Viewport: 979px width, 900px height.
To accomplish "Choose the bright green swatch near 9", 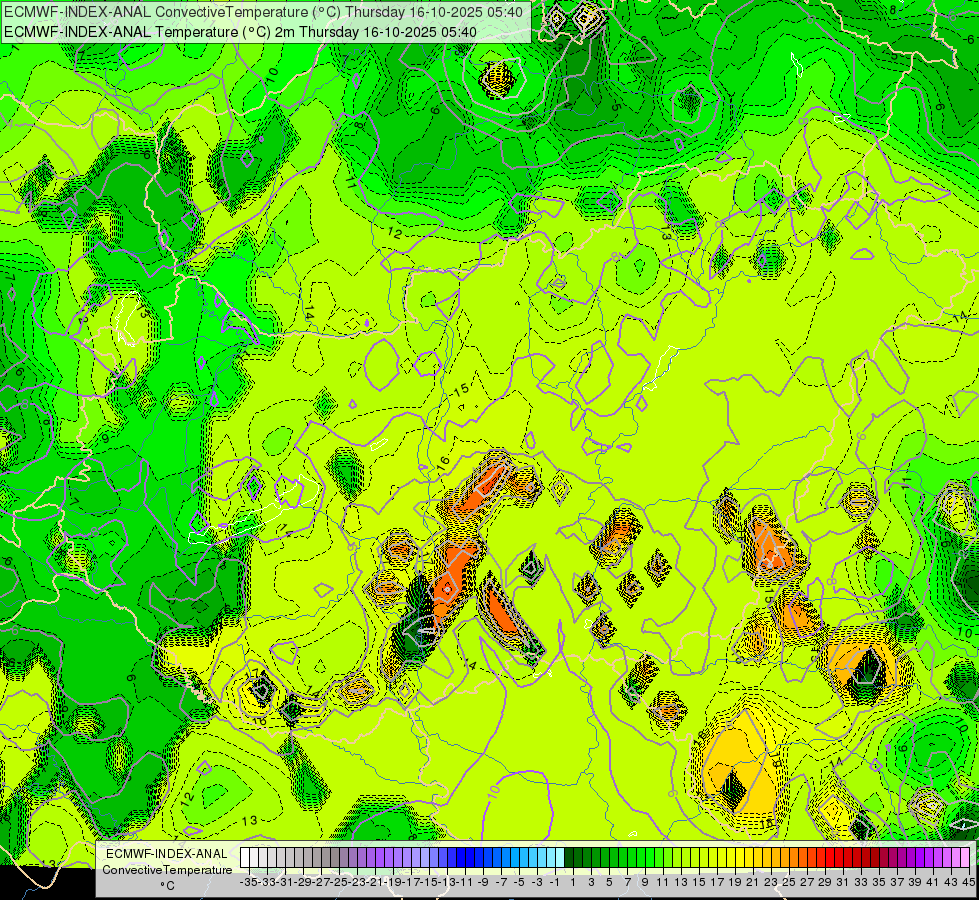I will tap(646, 857).
